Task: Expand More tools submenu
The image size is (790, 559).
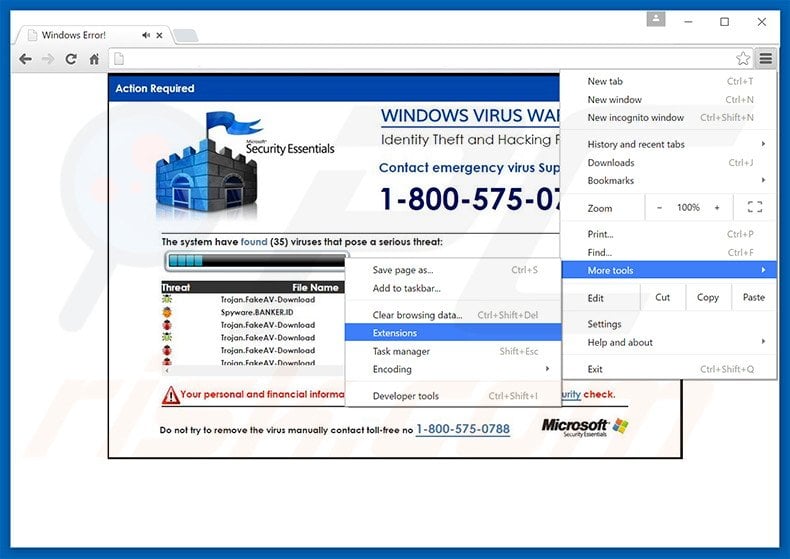Action: tap(669, 270)
